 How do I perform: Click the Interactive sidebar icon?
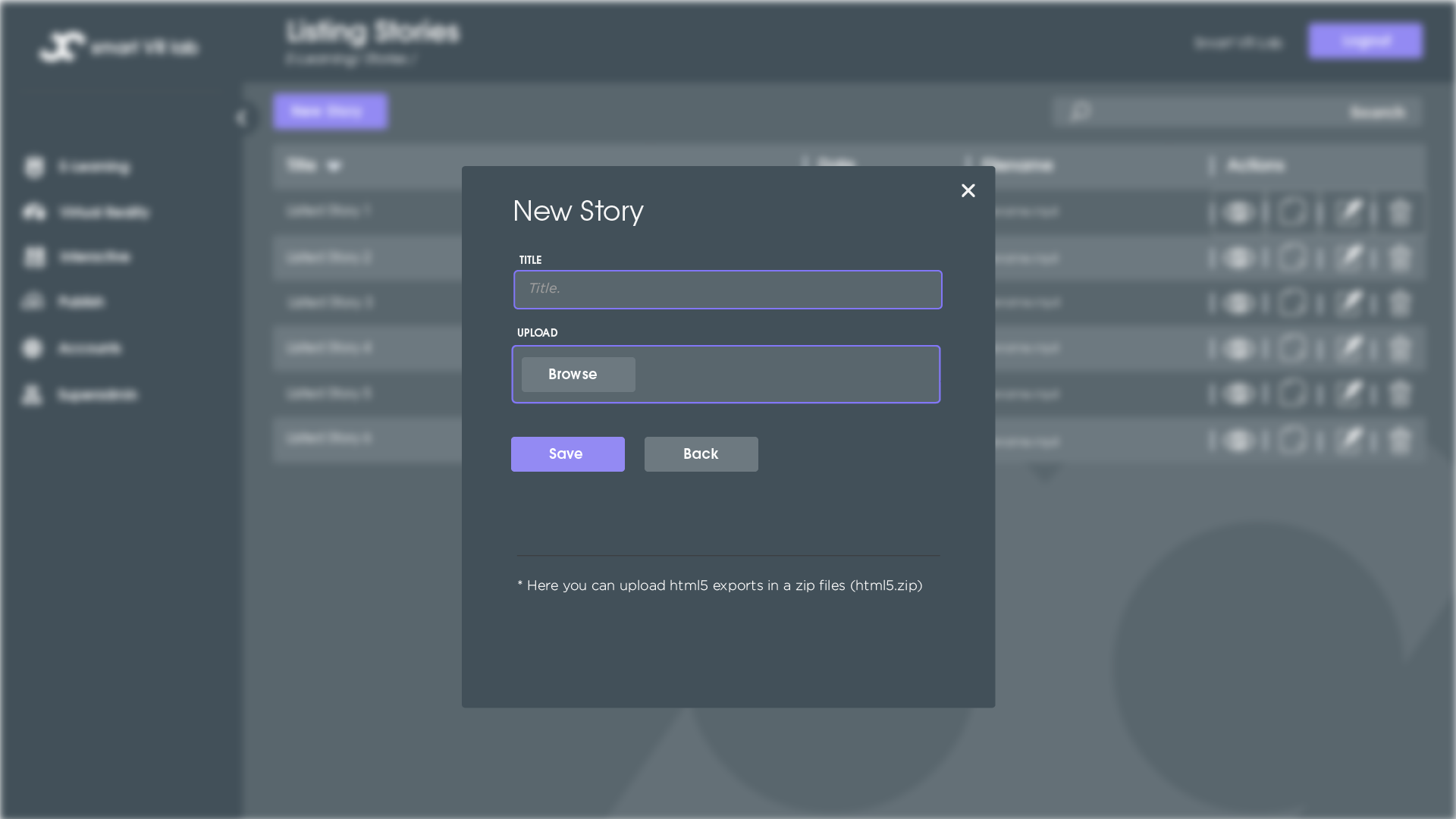(x=35, y=257)
